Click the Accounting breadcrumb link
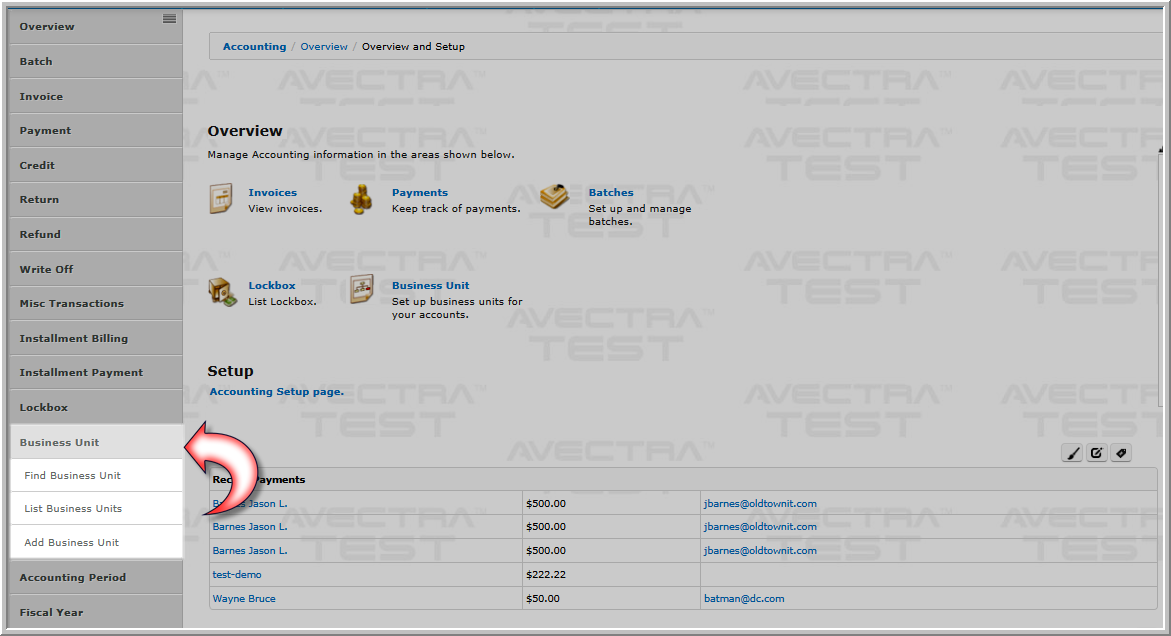The width and height of the screenshot is (1171, 636). tap(254, 46)
